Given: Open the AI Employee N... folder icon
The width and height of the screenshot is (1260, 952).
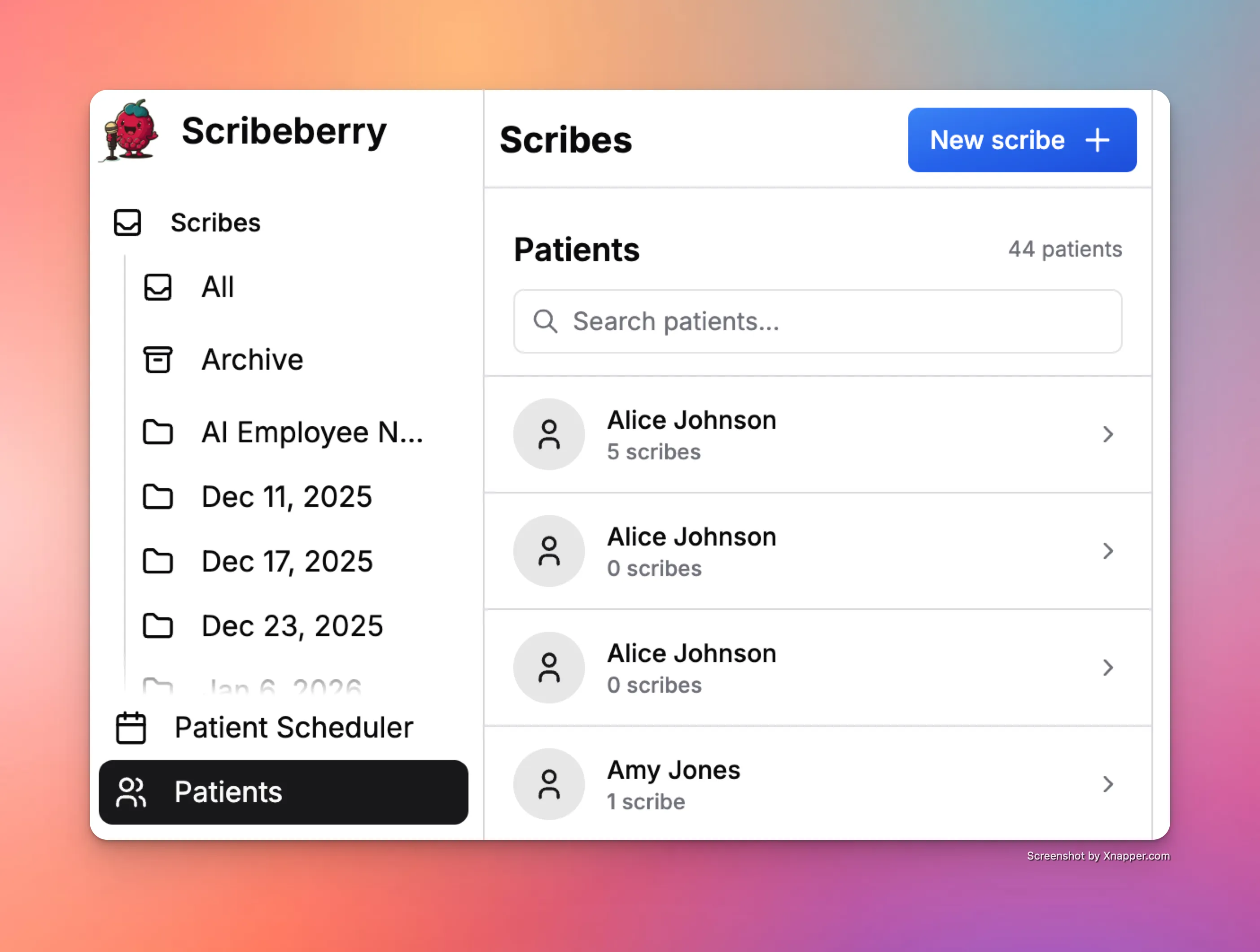Looking at the screenshot, I should coord(158,433).
